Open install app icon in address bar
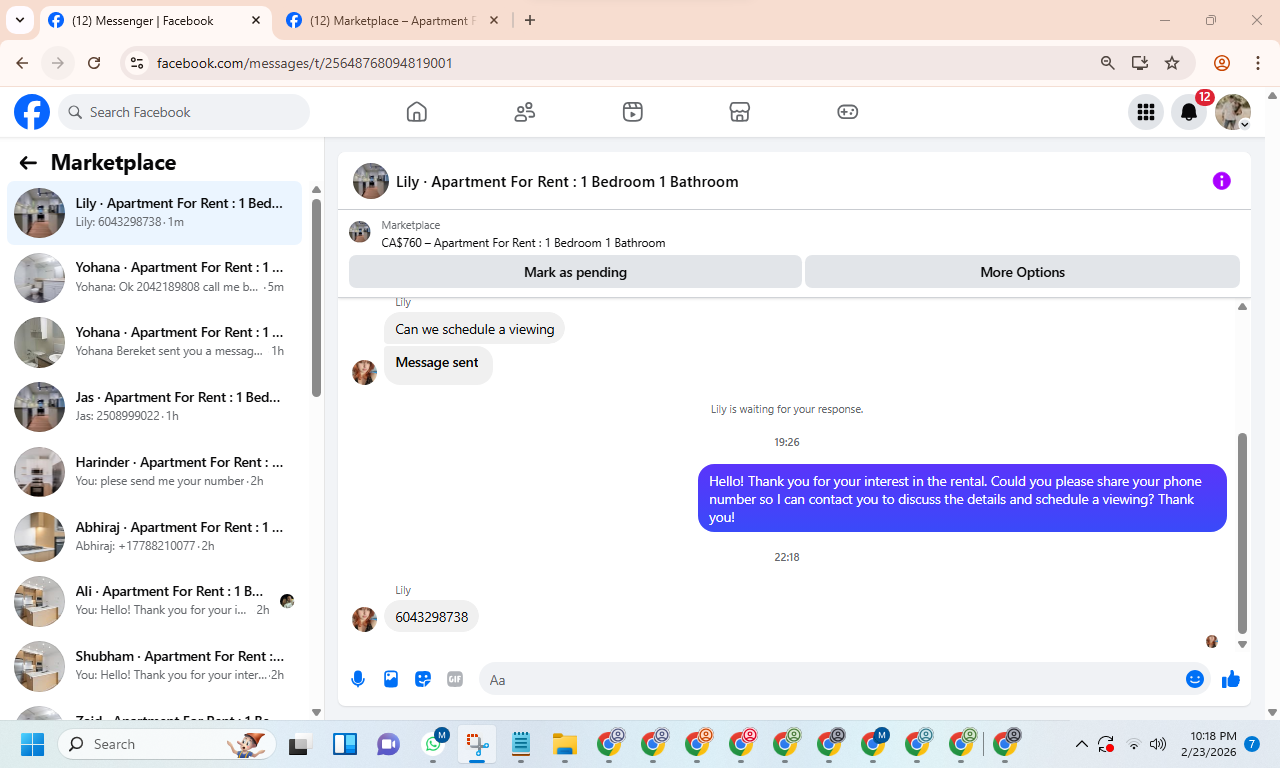This screenshot has width=1280, height=768. coord(1140,63)
